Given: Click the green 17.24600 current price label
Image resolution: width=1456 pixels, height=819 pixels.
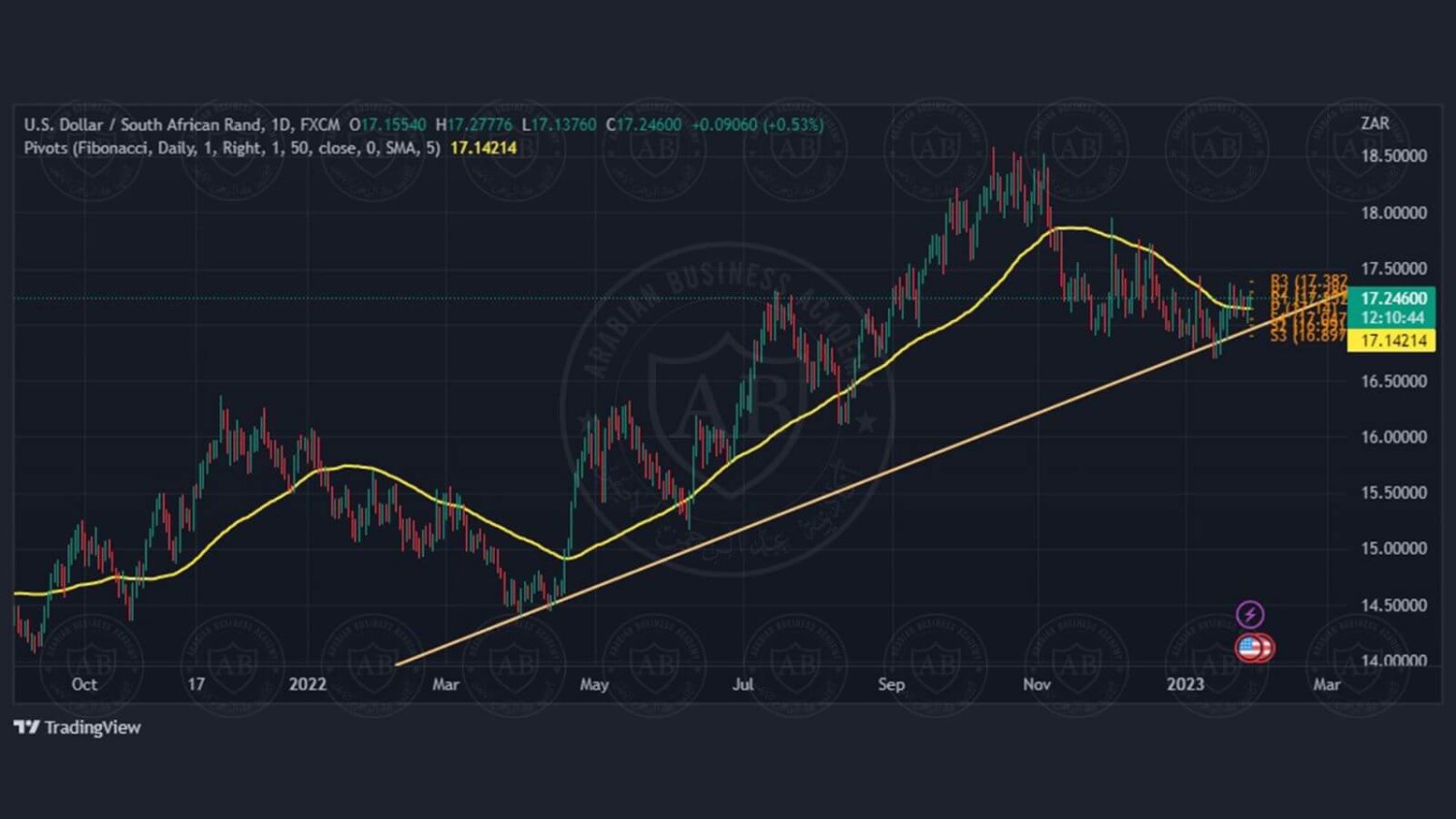Looking at the screenshot, I should tap(1393, 298).
